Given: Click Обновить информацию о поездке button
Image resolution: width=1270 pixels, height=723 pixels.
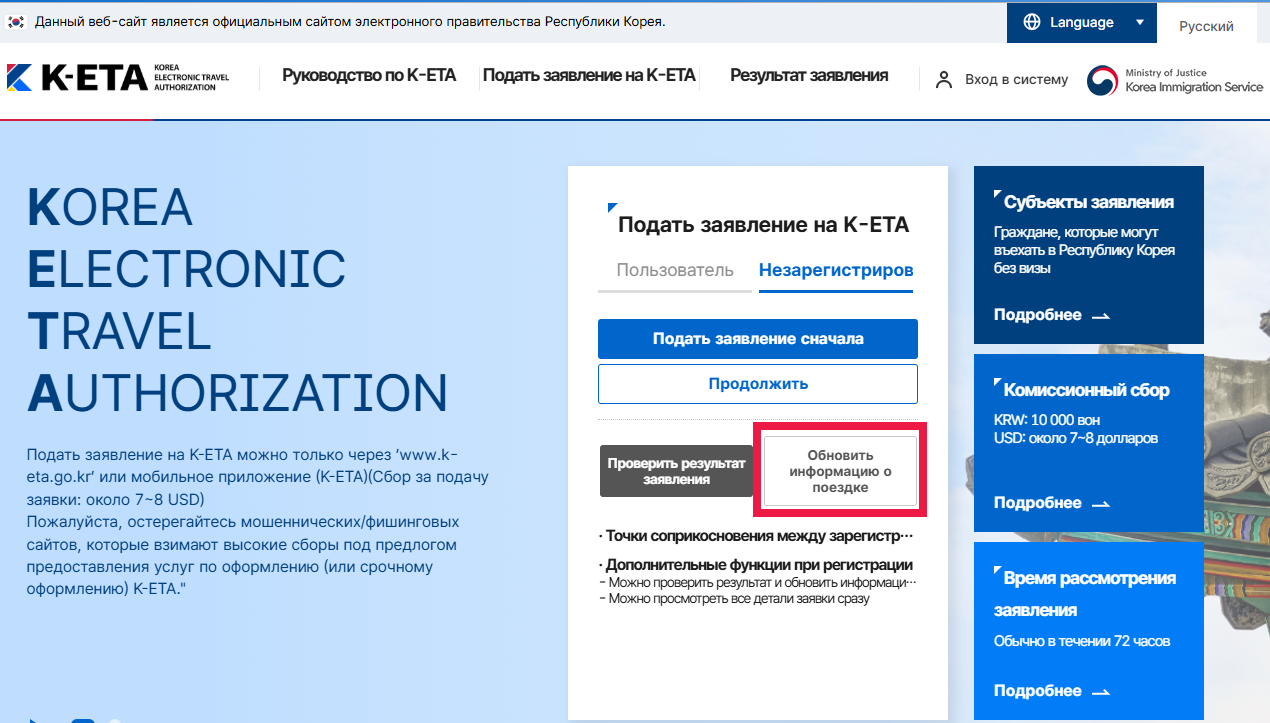Looking at the screenshot, I should 840,471.
